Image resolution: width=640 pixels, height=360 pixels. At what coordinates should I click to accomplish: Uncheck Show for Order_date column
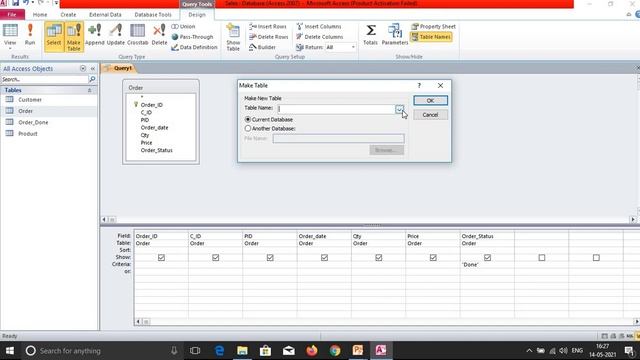[x=324, y=258]
